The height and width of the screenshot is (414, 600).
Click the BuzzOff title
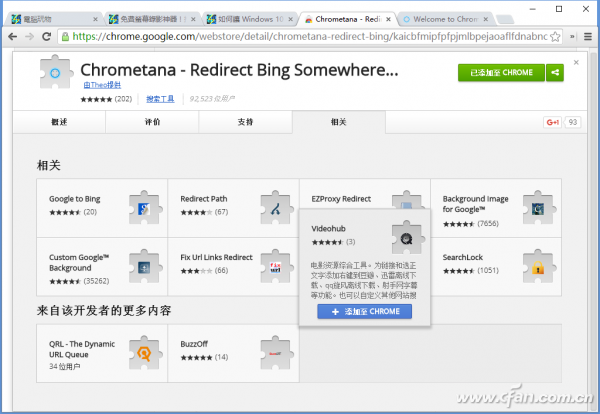coord(194,344)
